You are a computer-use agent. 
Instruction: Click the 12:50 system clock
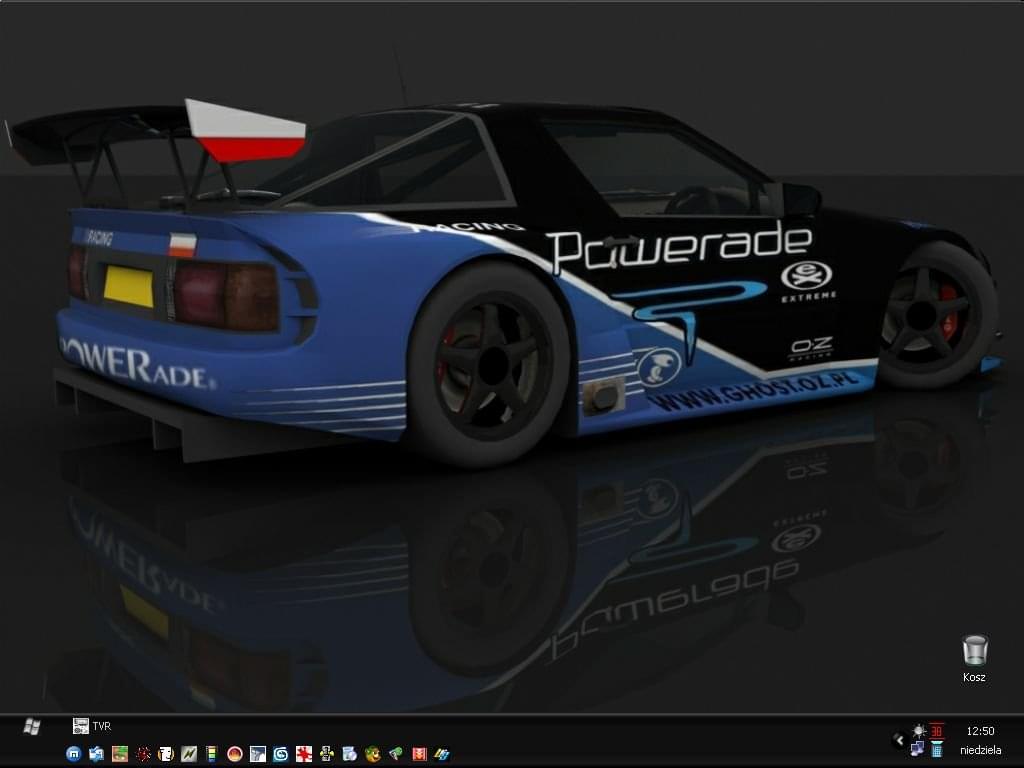[980, 731]
